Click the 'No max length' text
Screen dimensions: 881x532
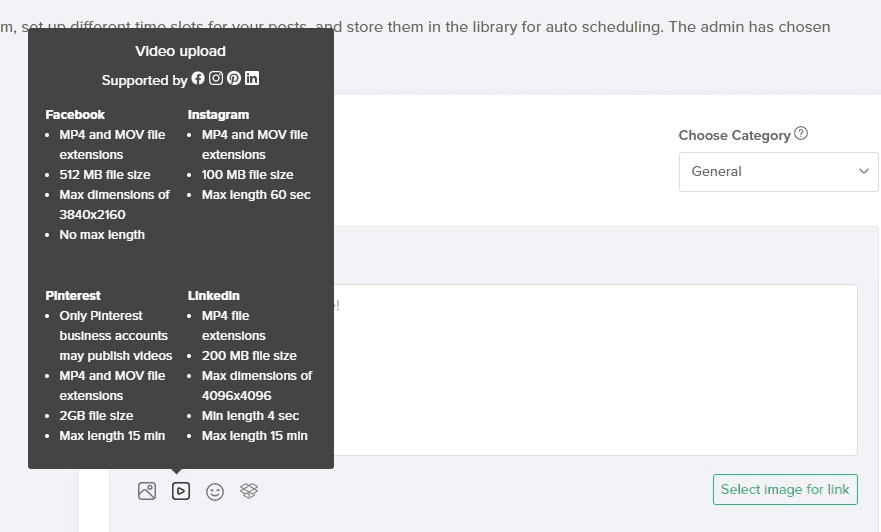102,235
